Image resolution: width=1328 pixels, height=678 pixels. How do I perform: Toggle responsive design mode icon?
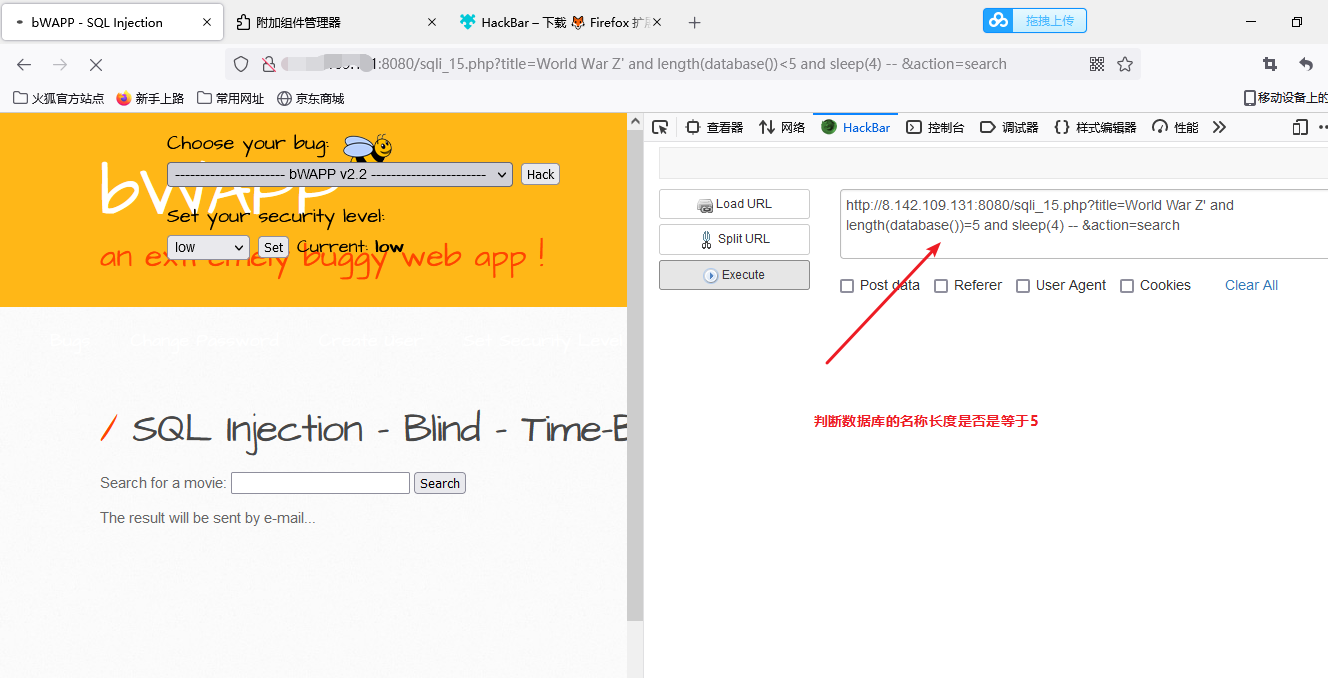tap(1300, 127)
